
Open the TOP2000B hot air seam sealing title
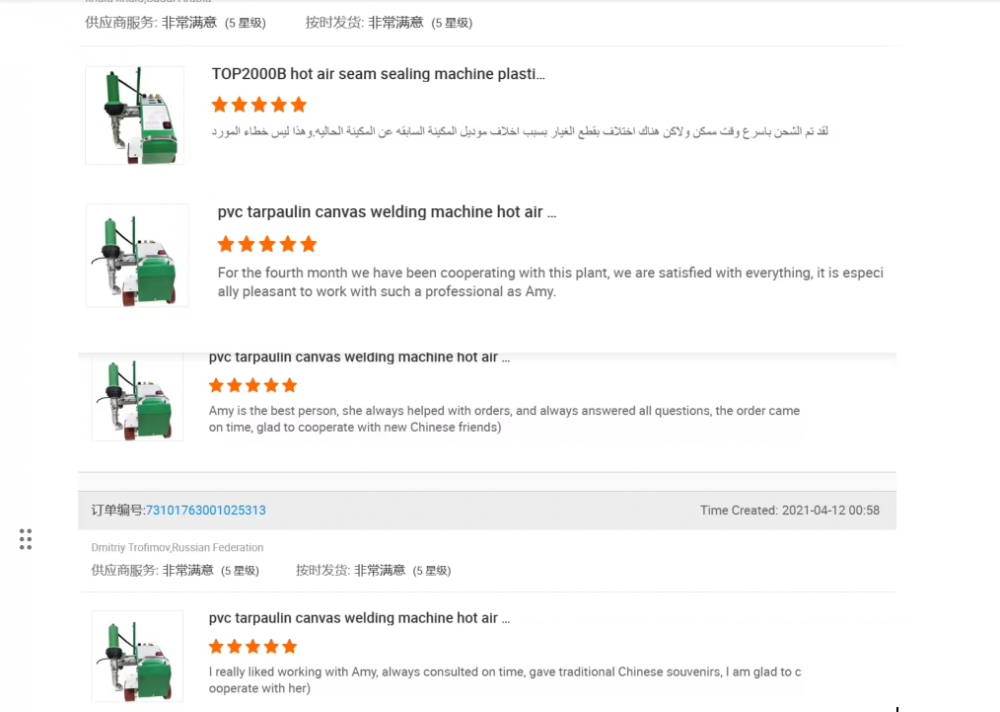pos(378,74)
